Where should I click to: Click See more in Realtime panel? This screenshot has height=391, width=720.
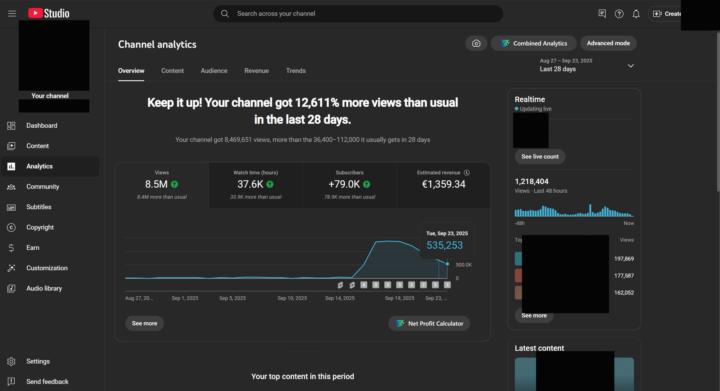tap(534, 316)
